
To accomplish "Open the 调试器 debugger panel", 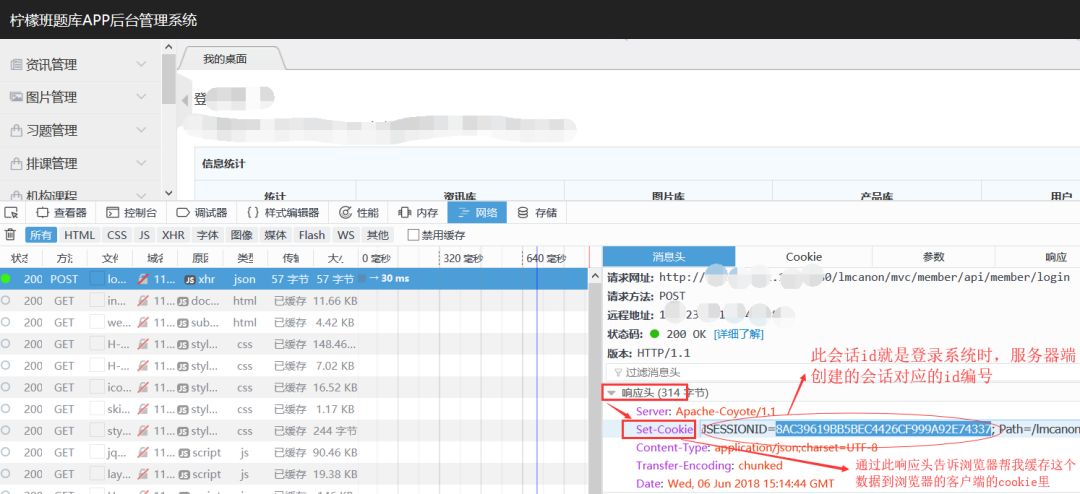I will point(202,212).
